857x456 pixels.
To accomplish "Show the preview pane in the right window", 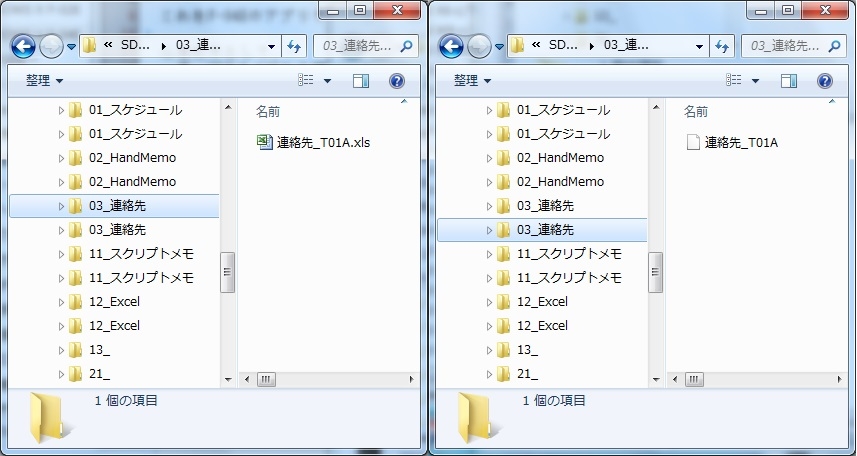I will [x=789, y=81].
